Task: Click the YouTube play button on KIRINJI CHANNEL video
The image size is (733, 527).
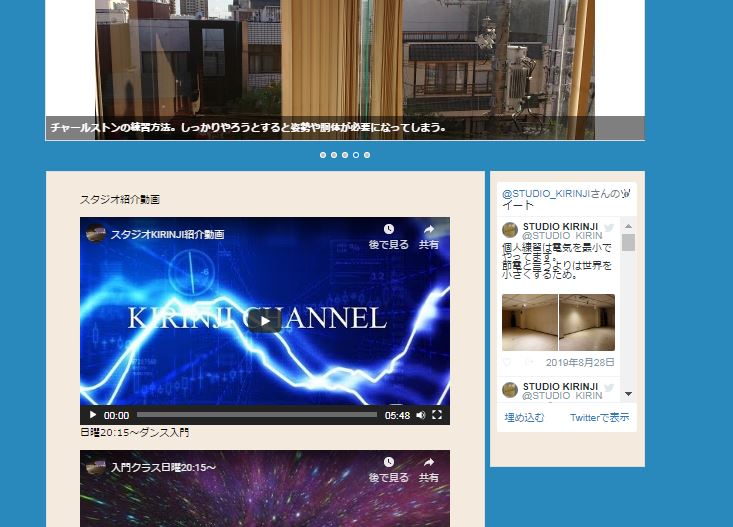Action: [x=264, y=320]
